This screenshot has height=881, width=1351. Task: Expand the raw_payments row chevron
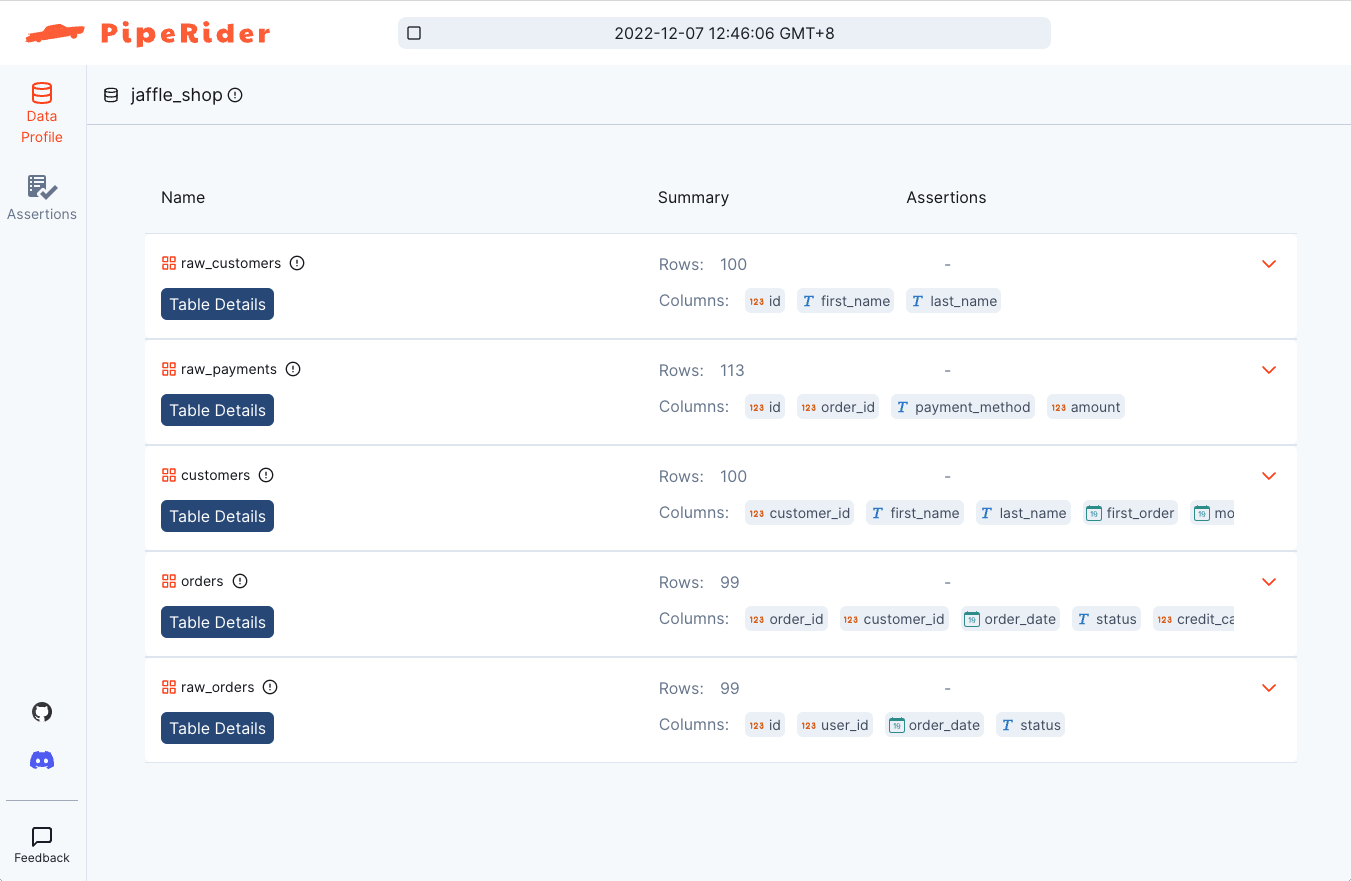tap(1269, 370)
